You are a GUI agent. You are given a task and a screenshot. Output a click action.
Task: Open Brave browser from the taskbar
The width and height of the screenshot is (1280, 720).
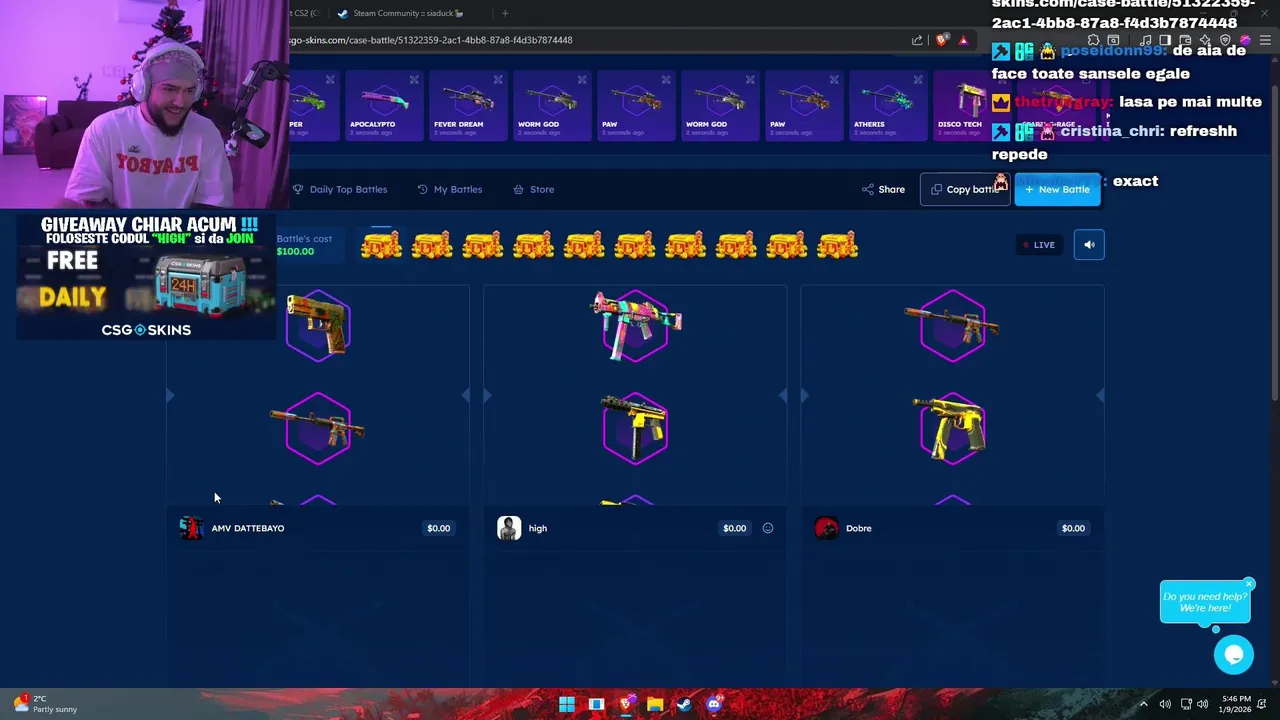coord(626,705)
